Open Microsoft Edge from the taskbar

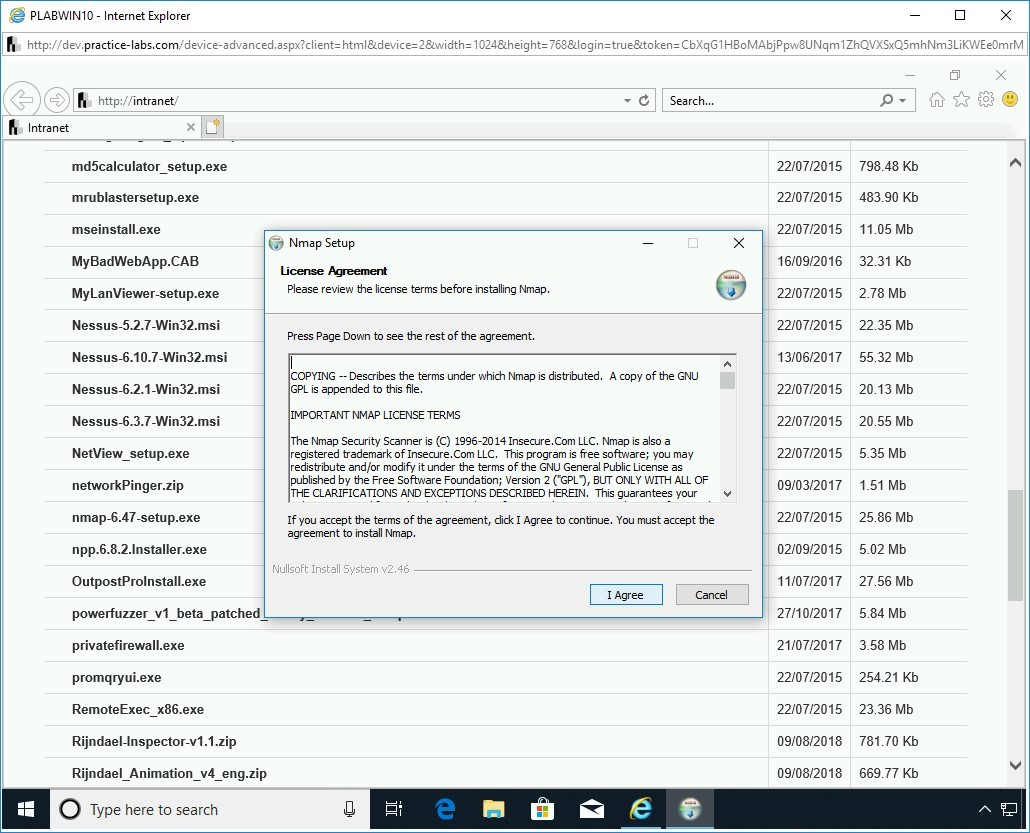point(445,809)
